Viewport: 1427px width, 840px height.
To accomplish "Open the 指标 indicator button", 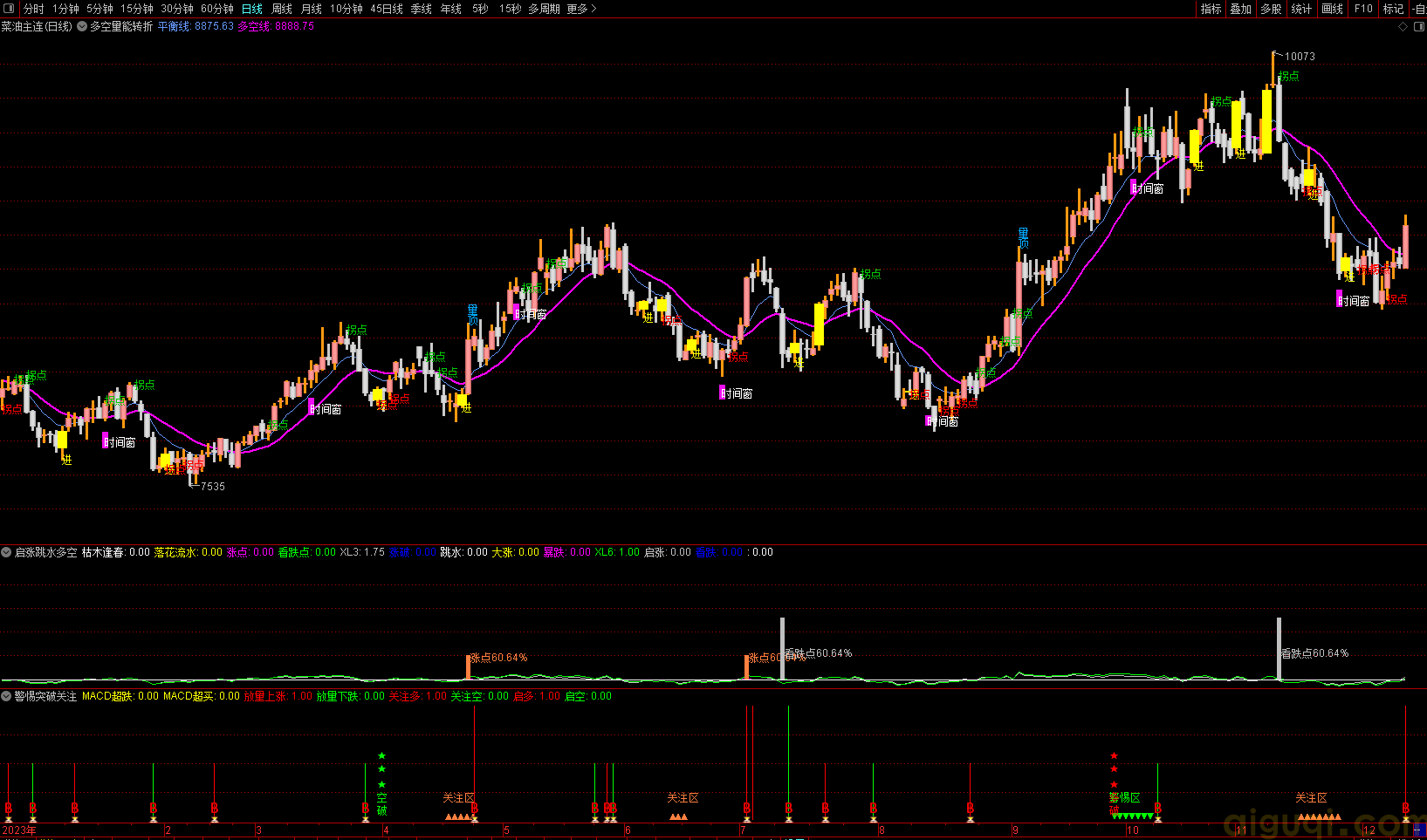I will coord(1211,9).
